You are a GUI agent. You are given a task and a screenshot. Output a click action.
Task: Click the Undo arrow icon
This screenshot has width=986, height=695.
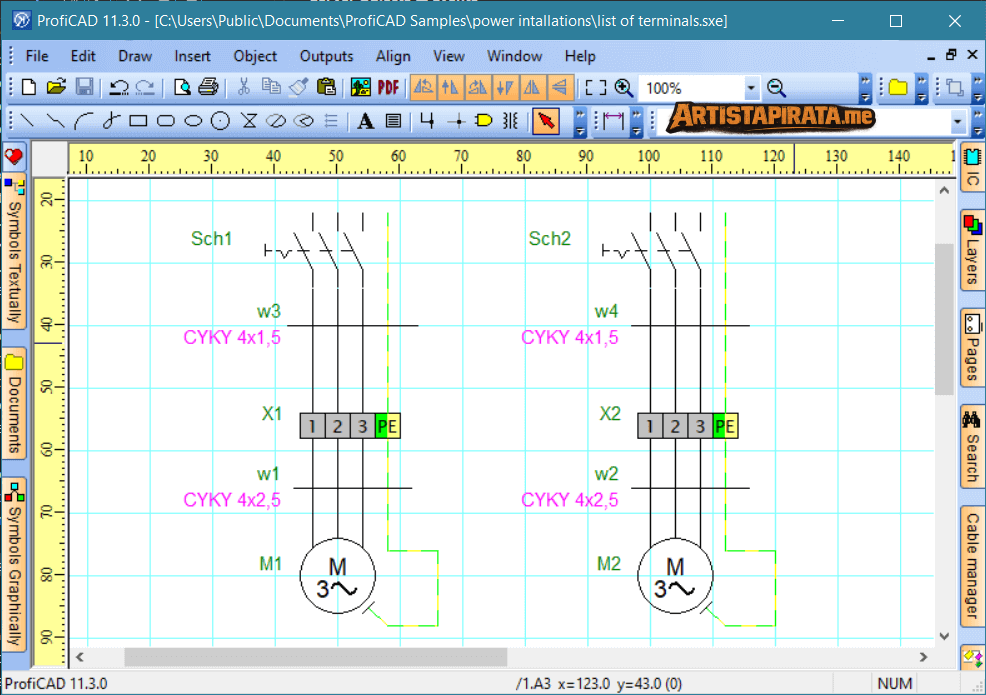pos(119,88)
